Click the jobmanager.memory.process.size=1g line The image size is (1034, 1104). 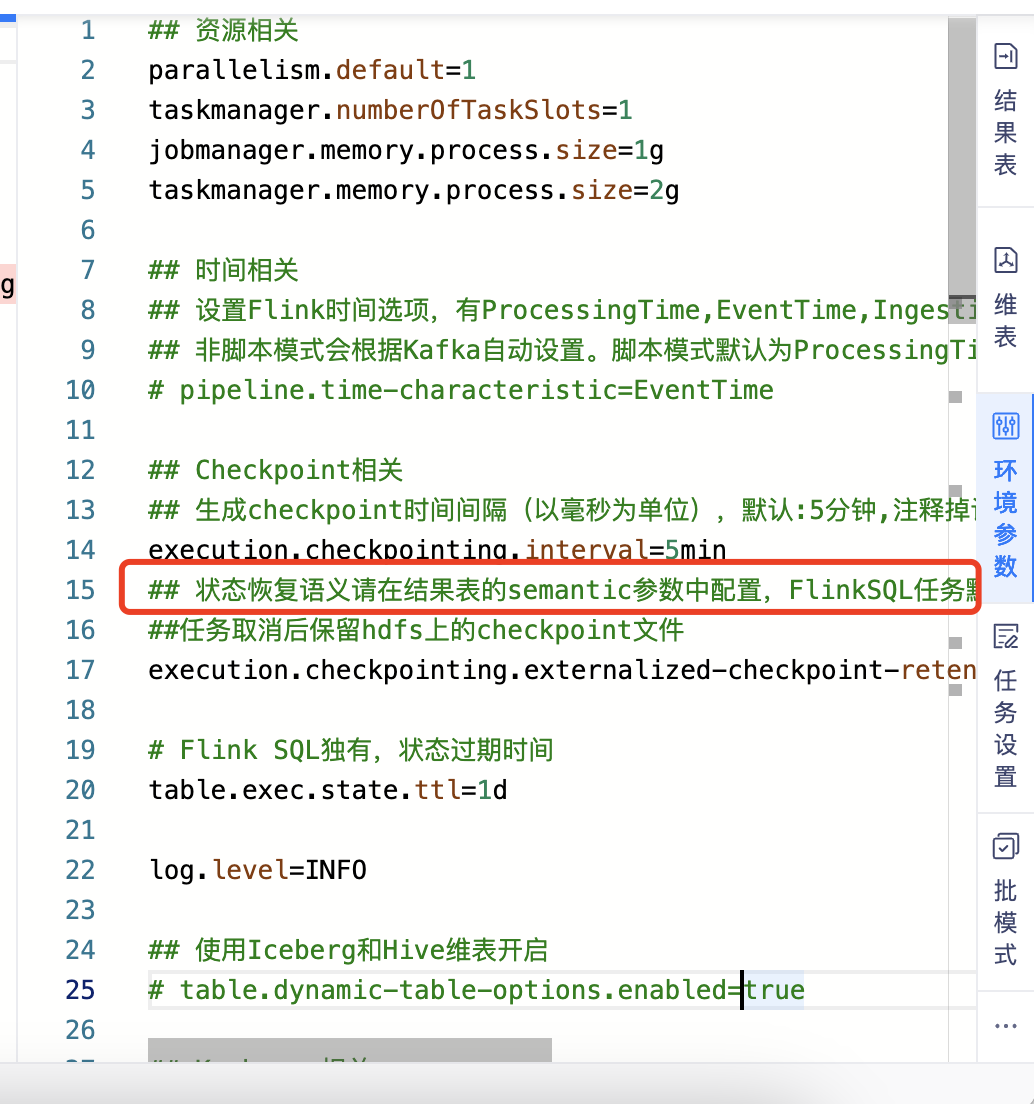tap(406, 150)
